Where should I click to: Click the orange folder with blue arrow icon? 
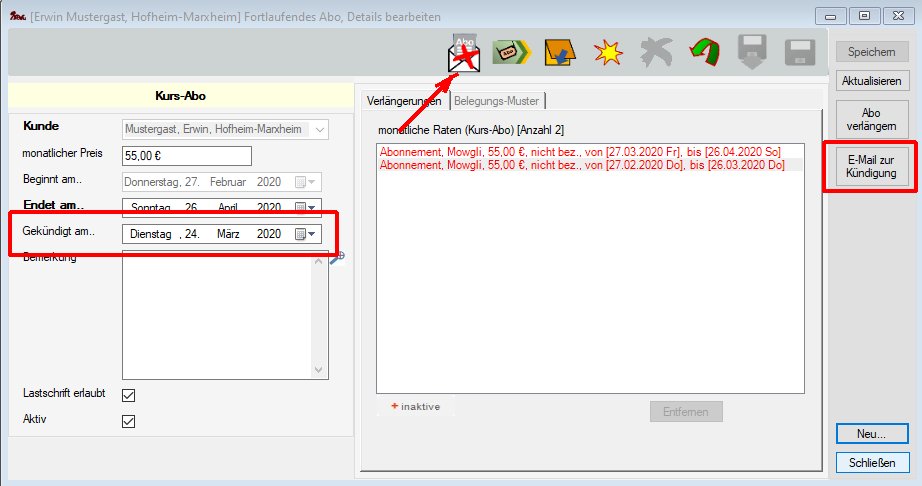coord(559,53)
